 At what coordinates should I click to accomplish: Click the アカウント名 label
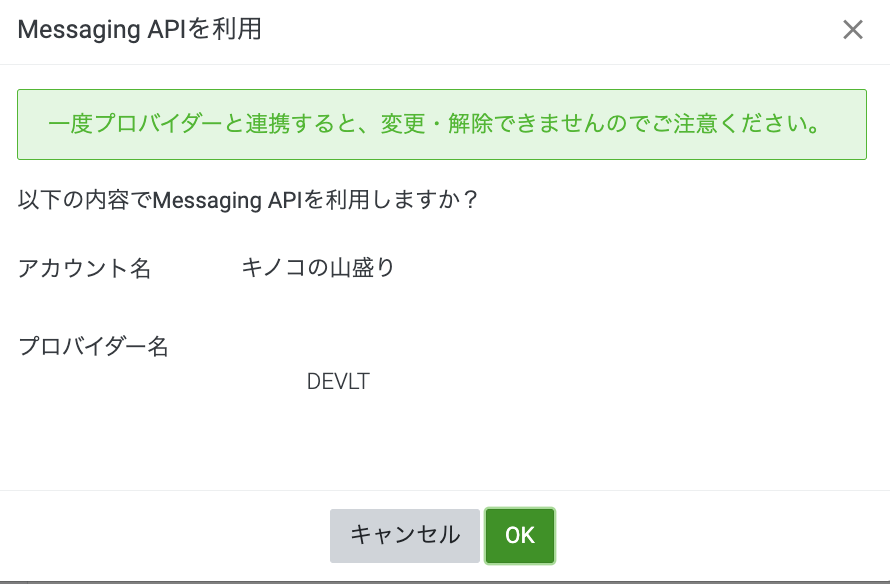pyautogui.click(x=85, y=268)
